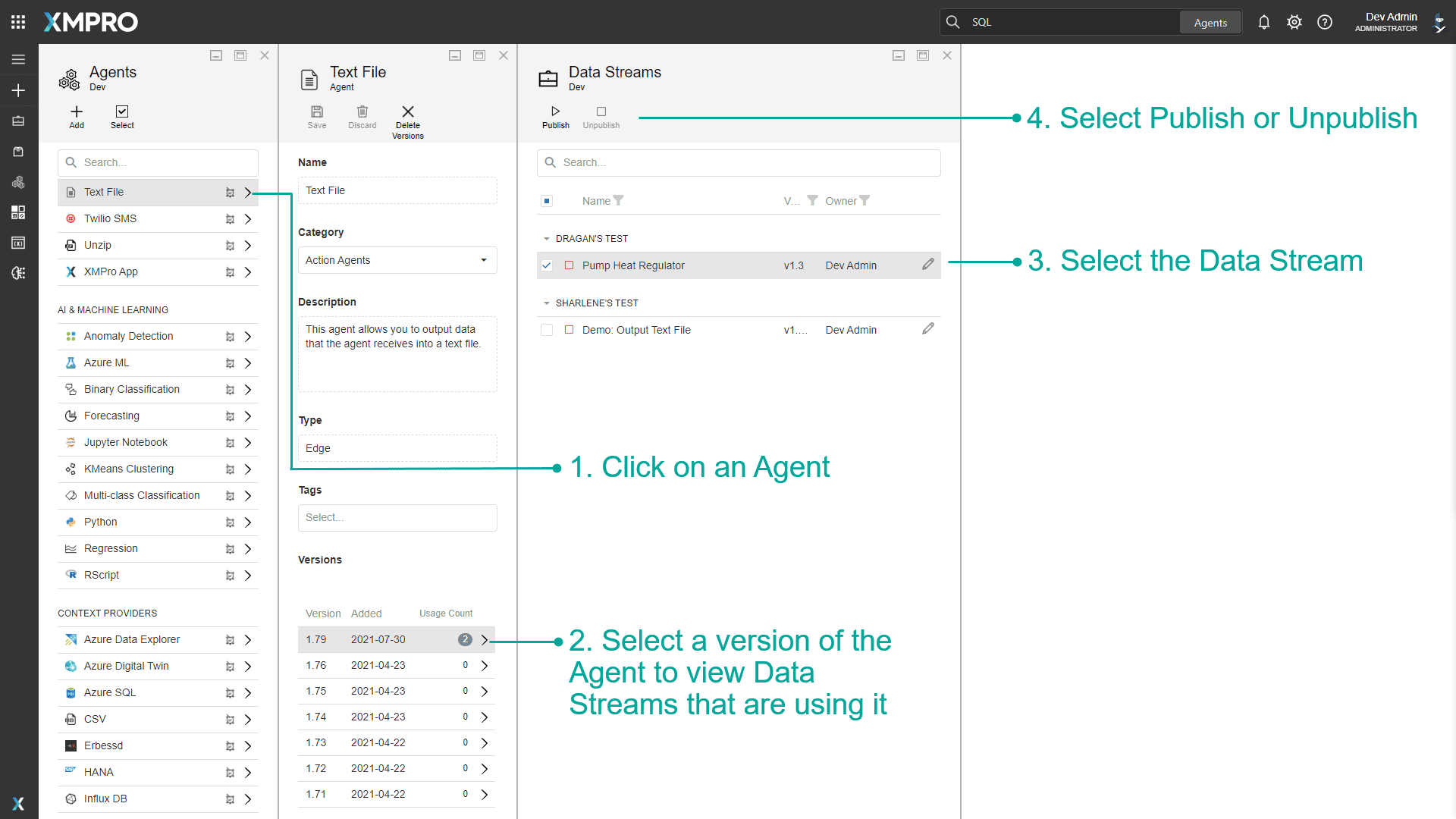Uncheck the Pump Heat Regulator checkbox
This screenshot has width=1456, height=819.
pos(547,265)
